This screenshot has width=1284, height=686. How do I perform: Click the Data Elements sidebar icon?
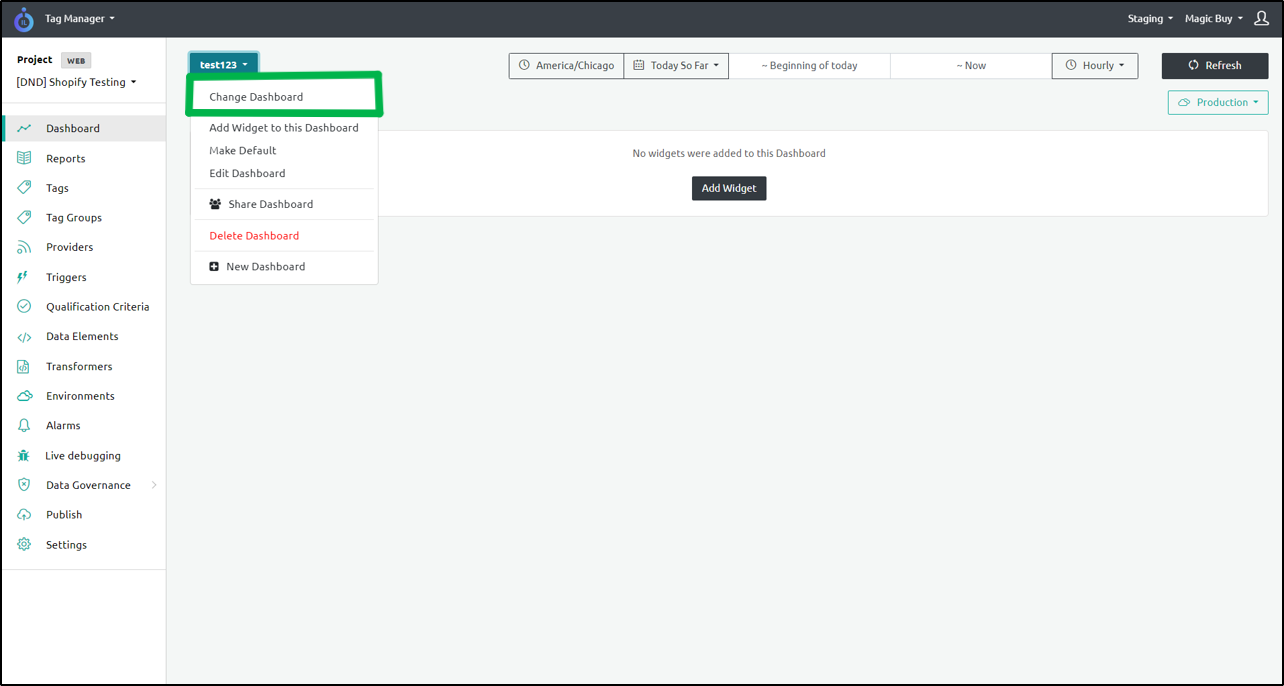point(24,336)
